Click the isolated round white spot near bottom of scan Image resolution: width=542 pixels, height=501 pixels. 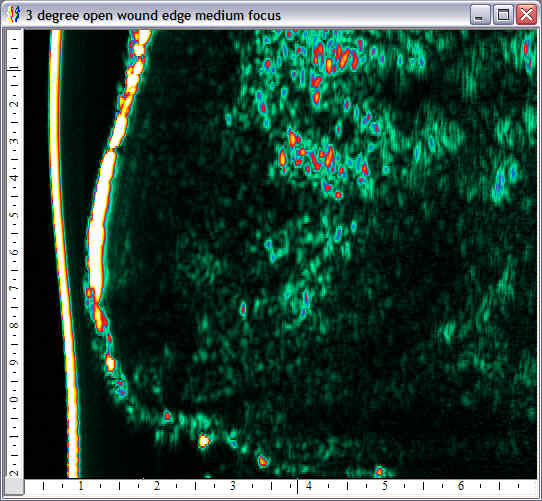point(204,441)
